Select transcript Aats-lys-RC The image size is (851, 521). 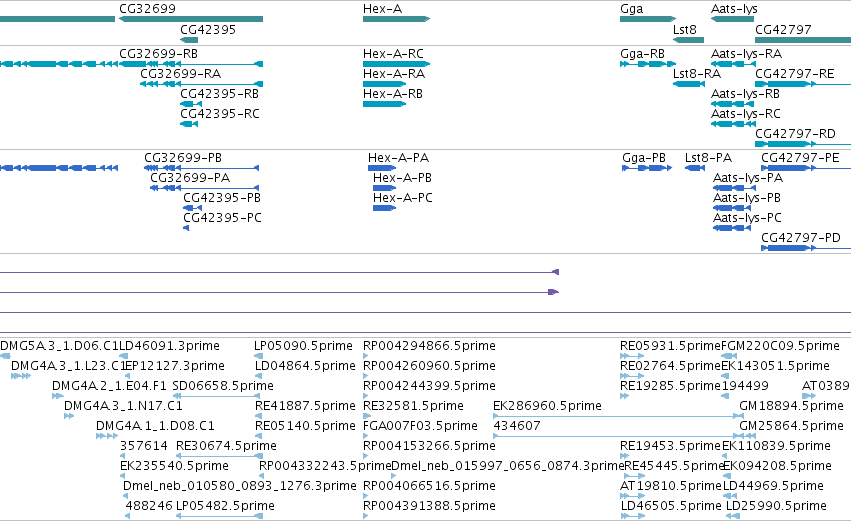[746, 115]
